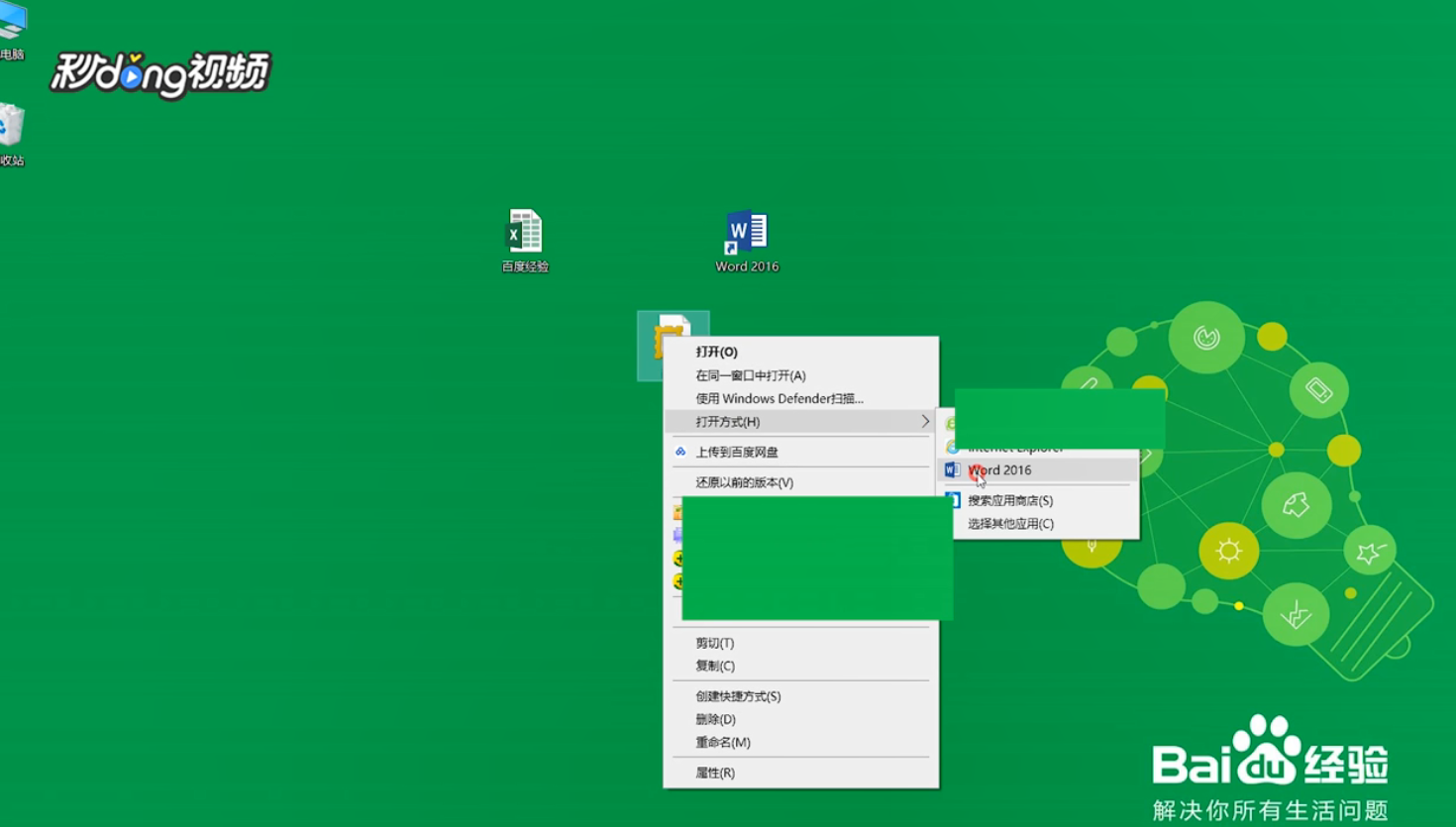Image resolution: width=1456 pixels, height=827 pixels.
Task: Choose 搜索应用商店(S) in submenu
Action: coord(1037,500)
